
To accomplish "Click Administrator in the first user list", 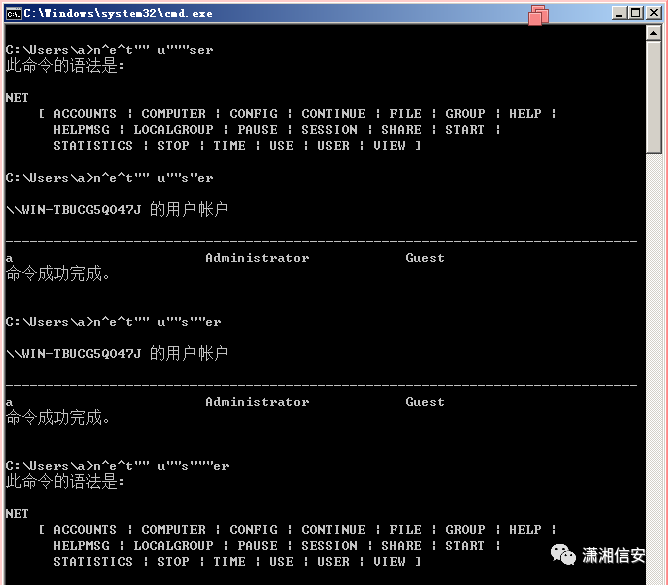I will (257, 258).
